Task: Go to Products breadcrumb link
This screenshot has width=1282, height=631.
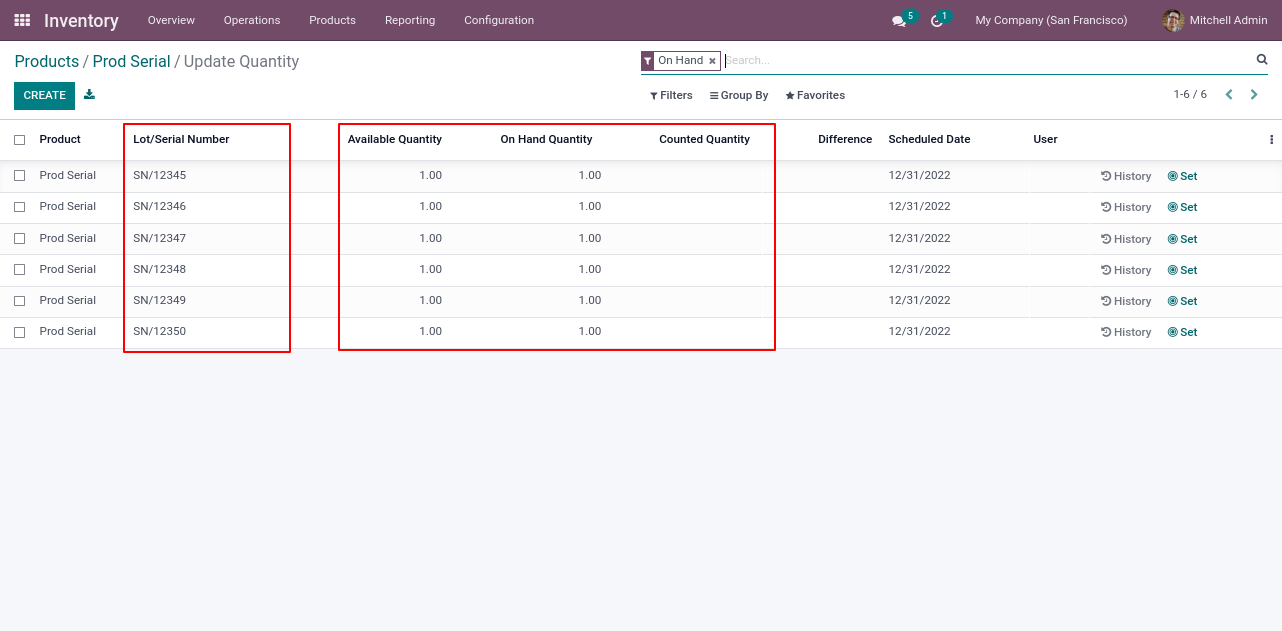Action: point(47,62)
